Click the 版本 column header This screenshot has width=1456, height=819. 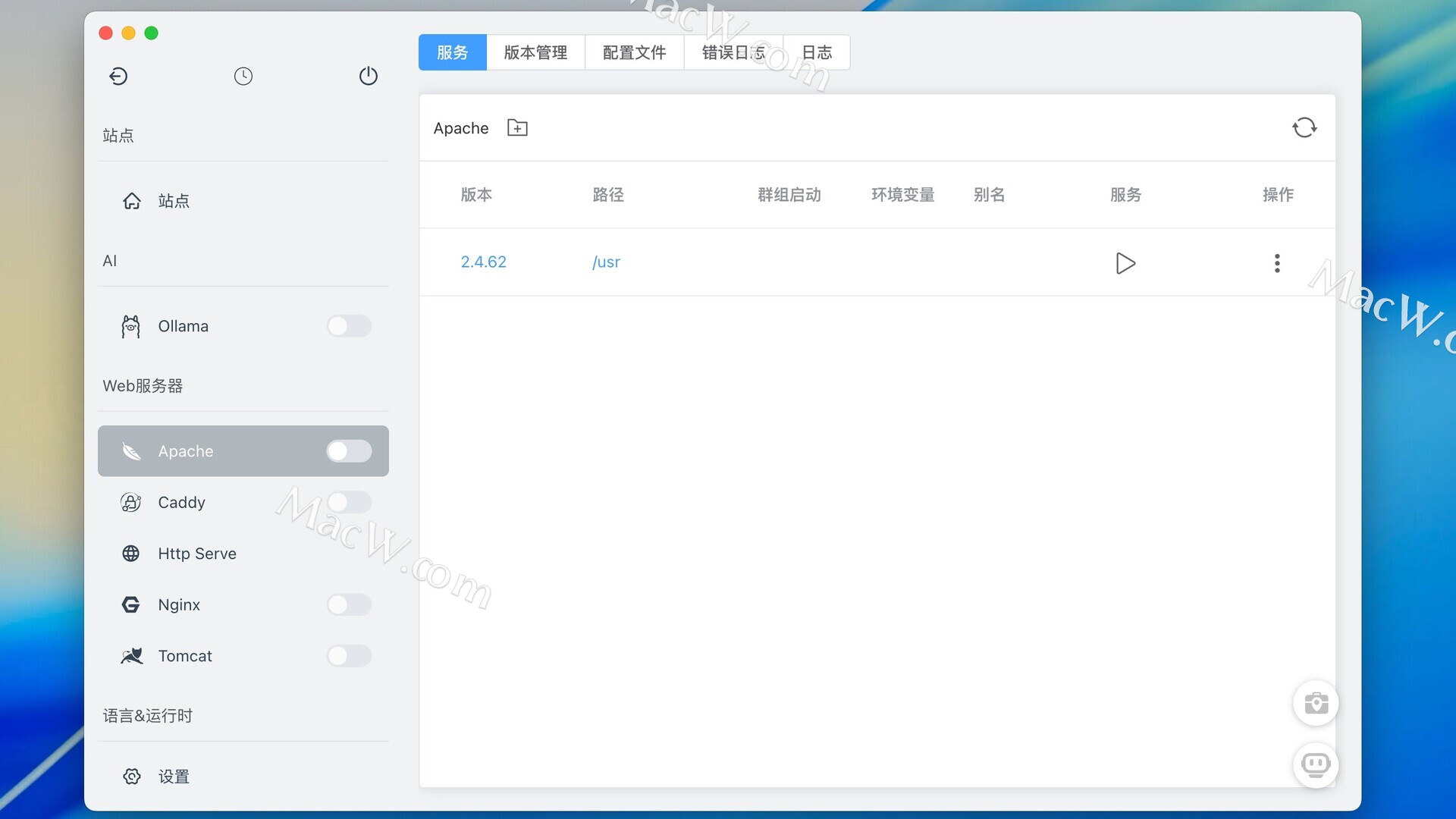pos(476,195)
